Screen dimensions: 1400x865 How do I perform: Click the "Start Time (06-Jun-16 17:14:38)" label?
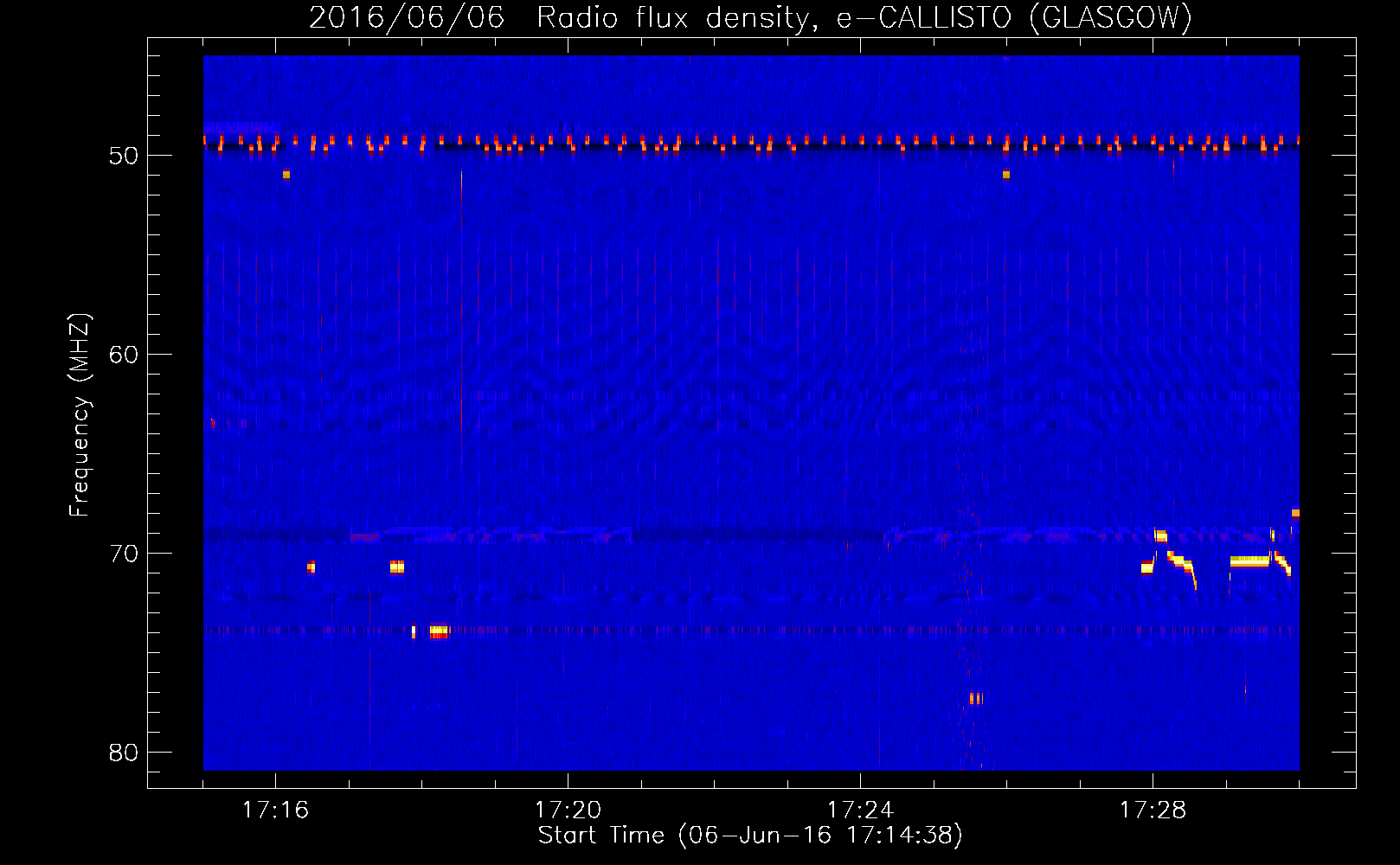pos(750,836)
